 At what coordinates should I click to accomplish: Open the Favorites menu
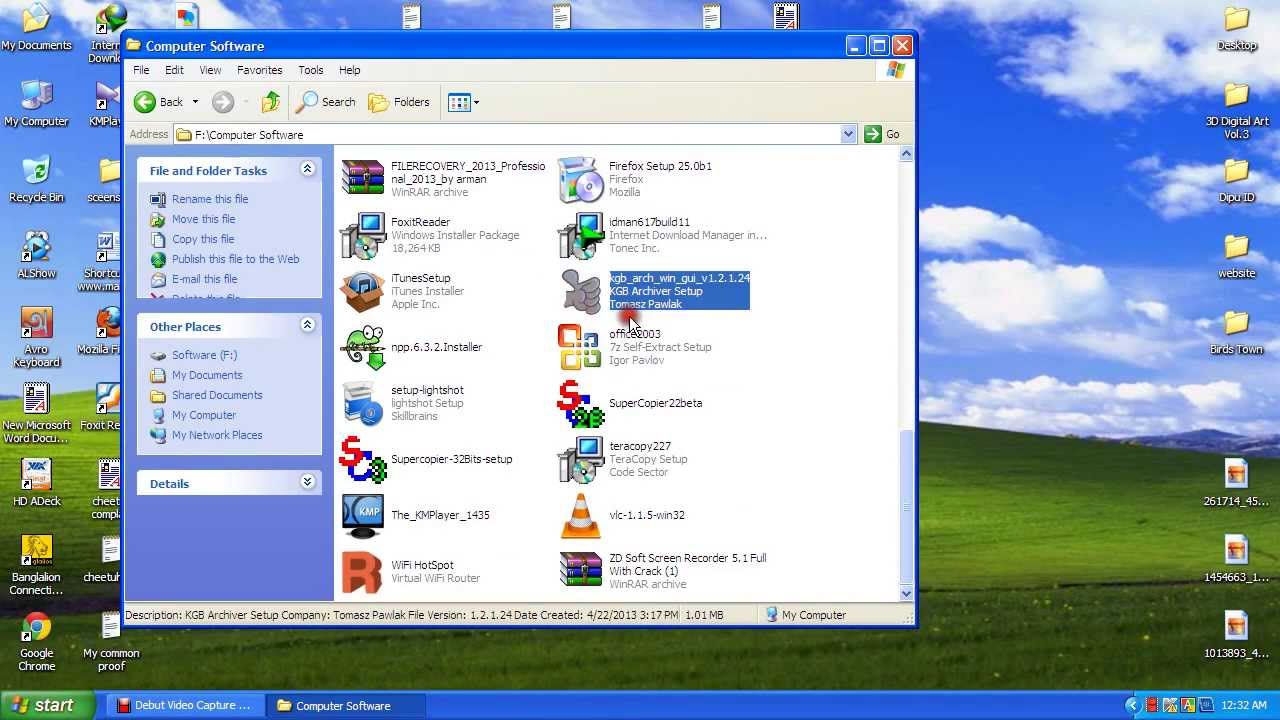pos(259,70)
